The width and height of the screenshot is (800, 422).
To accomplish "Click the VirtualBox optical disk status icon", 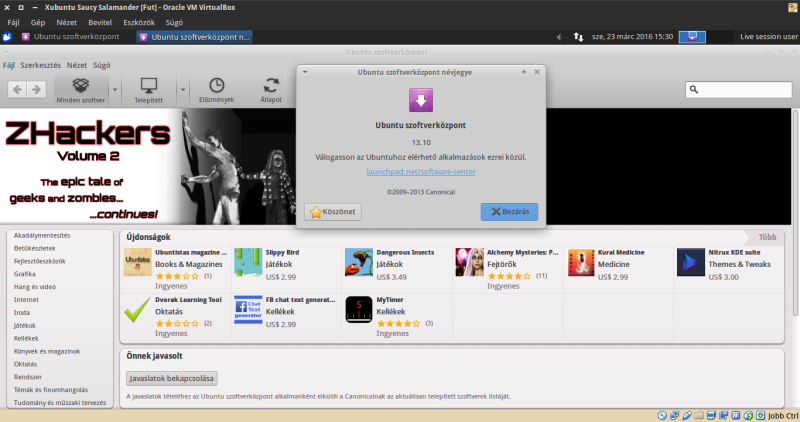I will 662,416.
